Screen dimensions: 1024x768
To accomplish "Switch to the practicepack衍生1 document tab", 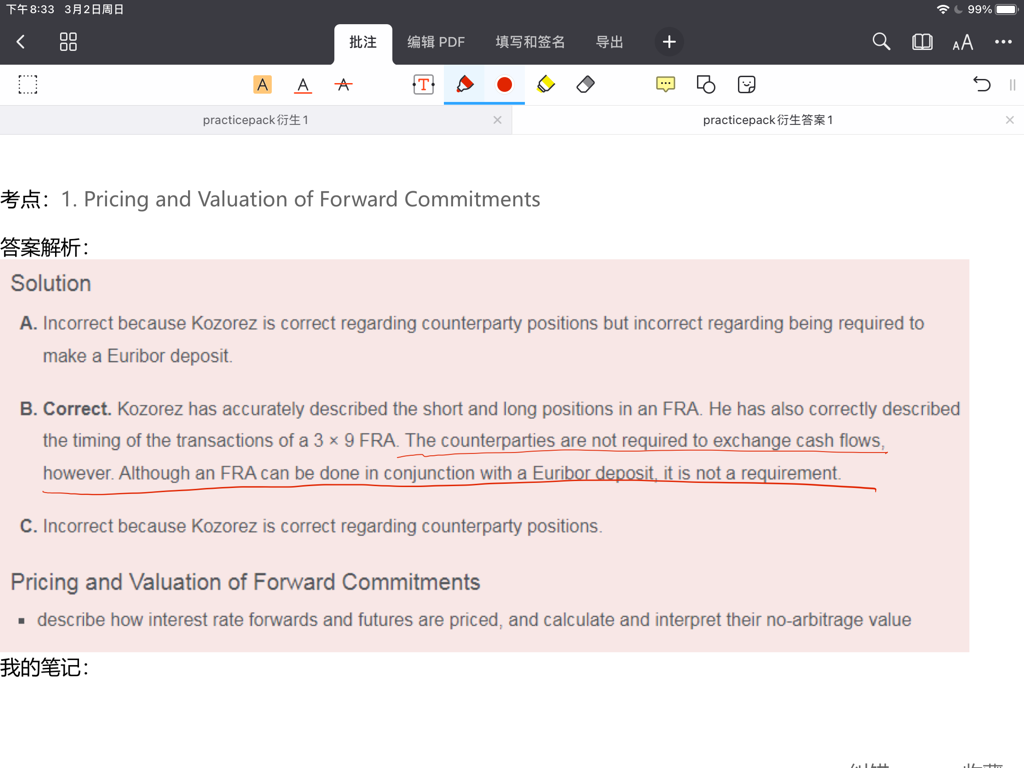I will pos(255,120).
